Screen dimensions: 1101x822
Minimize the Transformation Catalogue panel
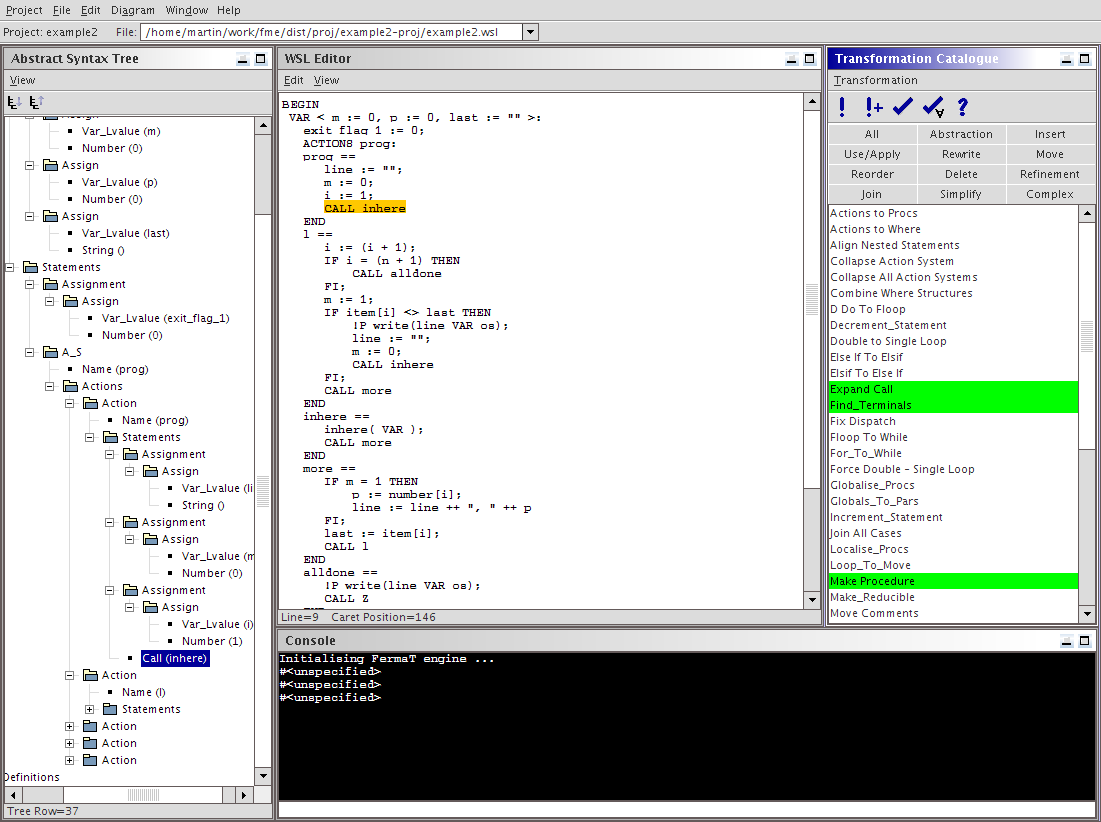tap(1067, 59)
